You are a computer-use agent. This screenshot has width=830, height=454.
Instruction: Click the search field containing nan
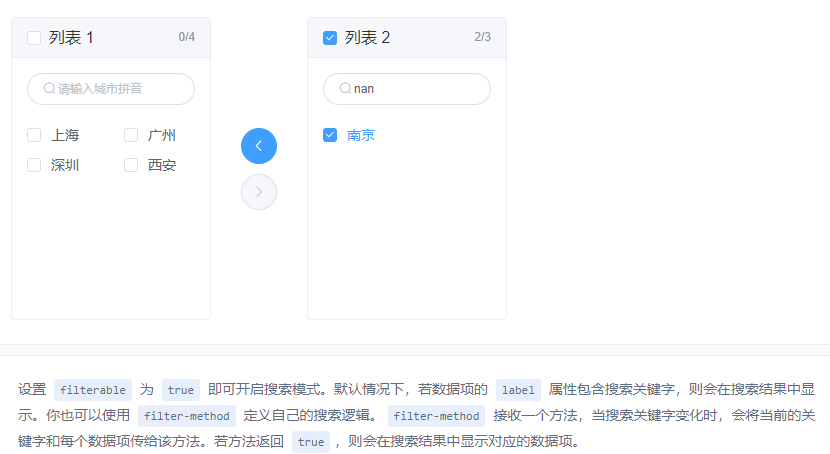click(x=407, y=89)
